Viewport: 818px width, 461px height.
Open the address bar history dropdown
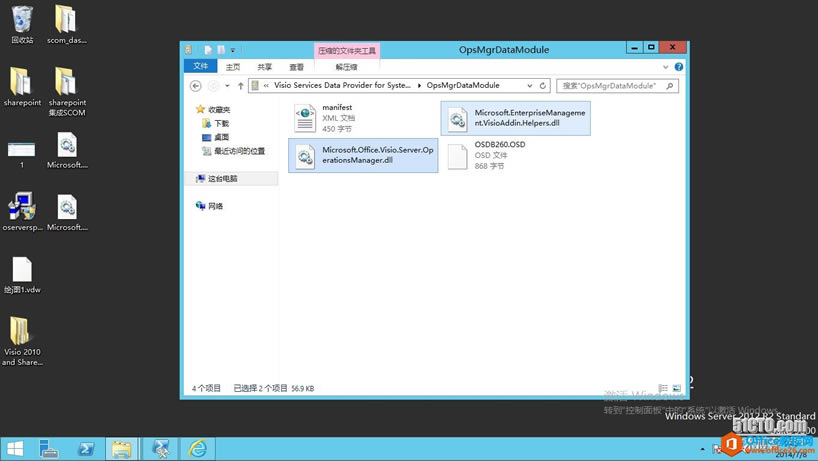[529, 86]
